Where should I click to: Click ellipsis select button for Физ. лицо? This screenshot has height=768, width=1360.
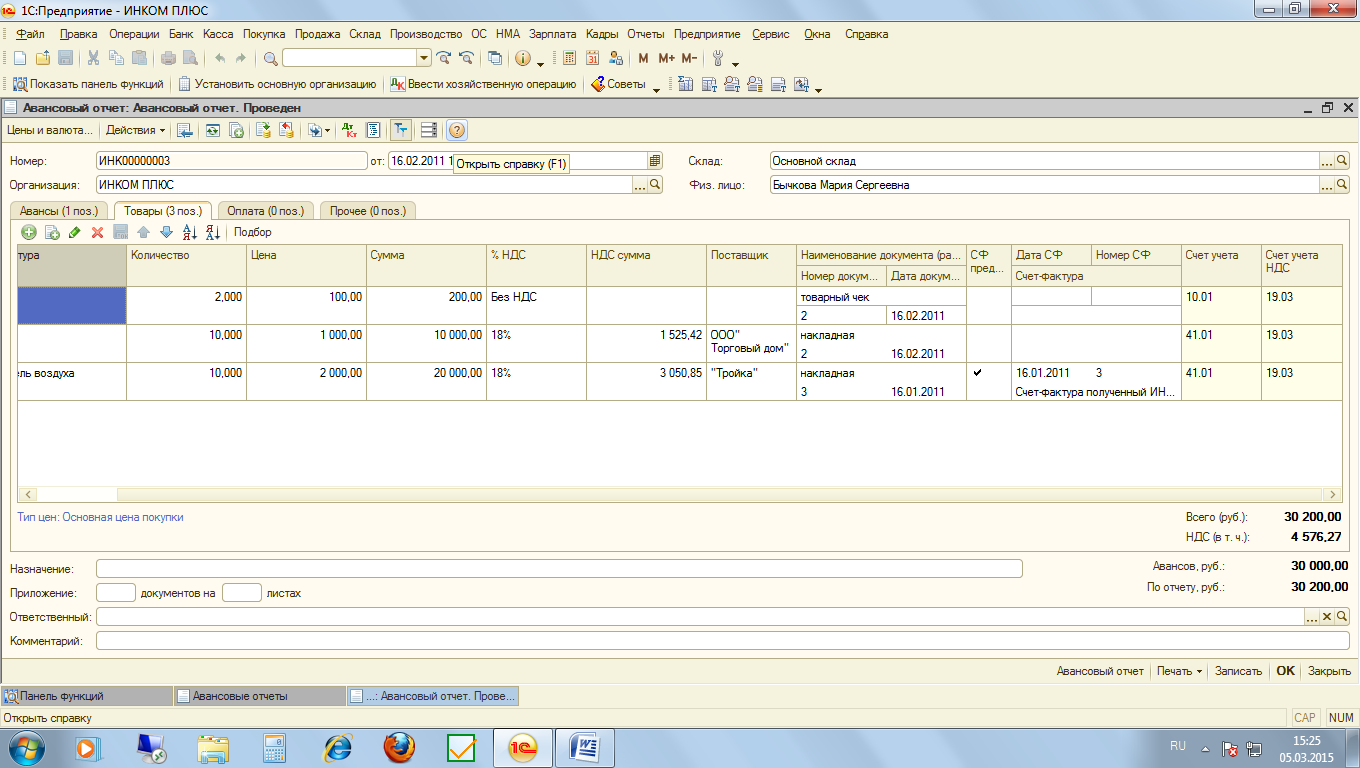pos(1327,184)
